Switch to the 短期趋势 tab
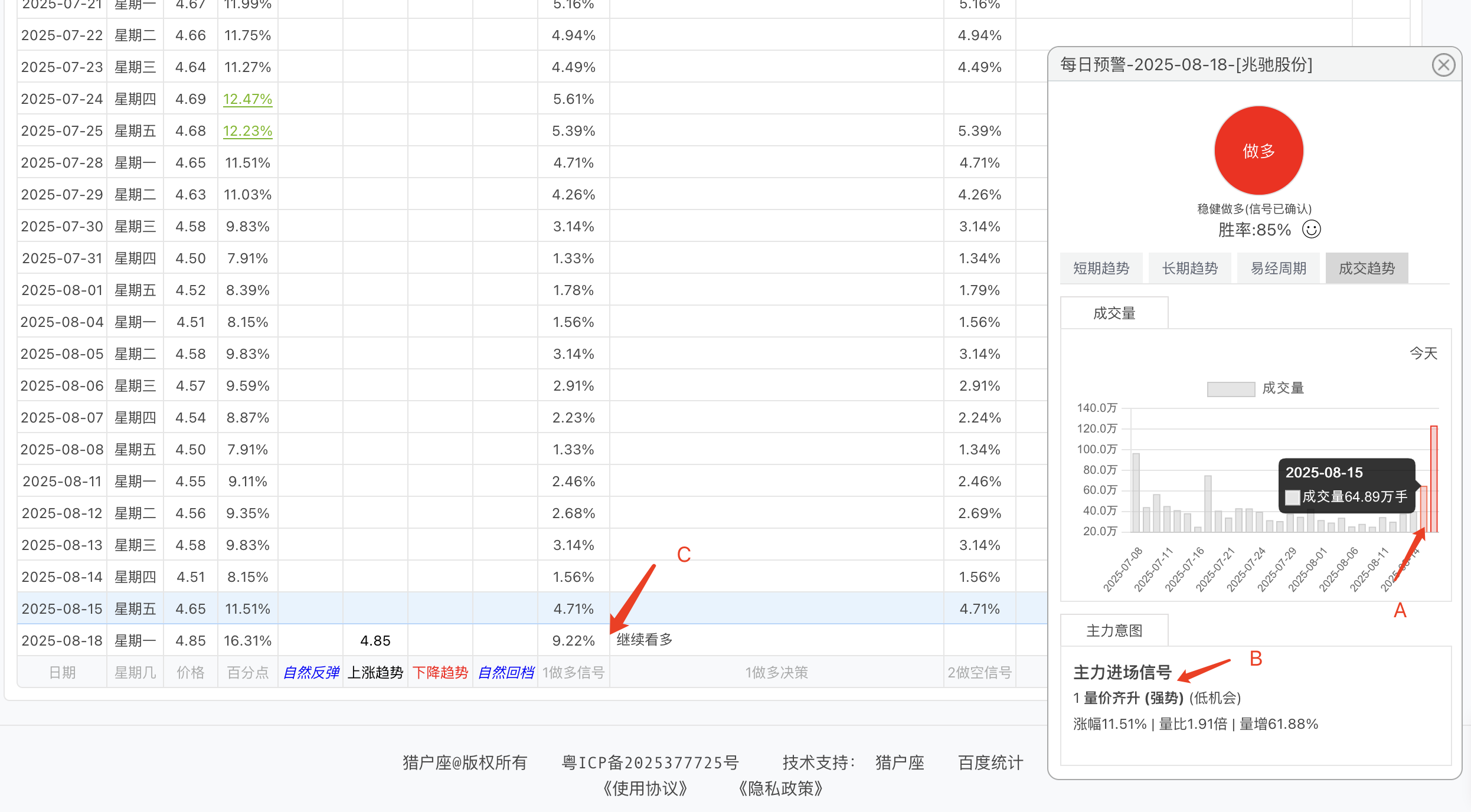1471x812 pixels. [1101, 269]
